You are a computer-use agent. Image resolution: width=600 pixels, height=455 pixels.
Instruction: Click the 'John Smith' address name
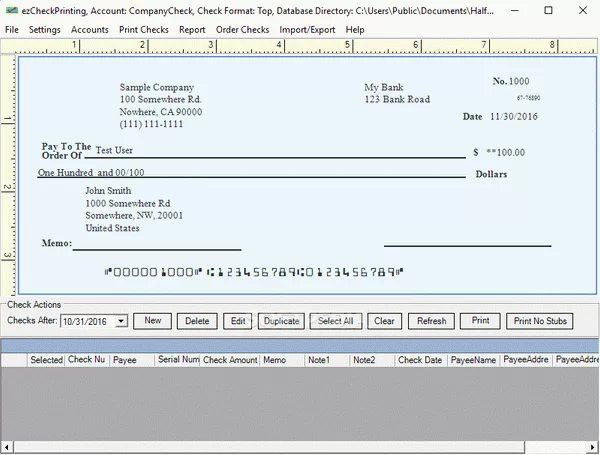click(x=108, y=191)
